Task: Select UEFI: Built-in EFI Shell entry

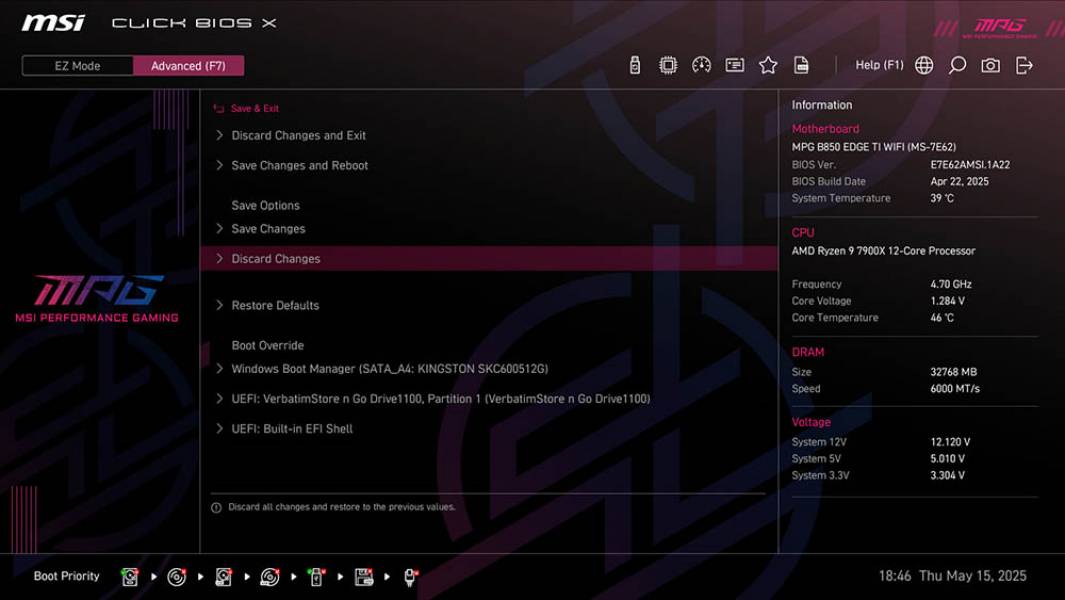Action: click(292, 428)
